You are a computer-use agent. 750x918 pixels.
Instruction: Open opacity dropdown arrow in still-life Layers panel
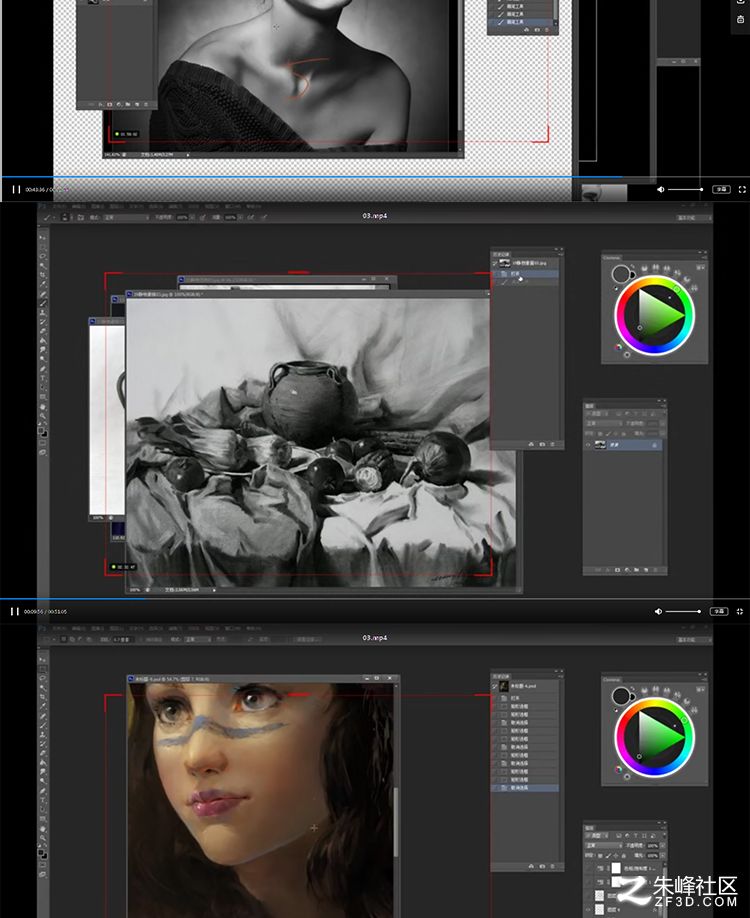pos(662,423)
